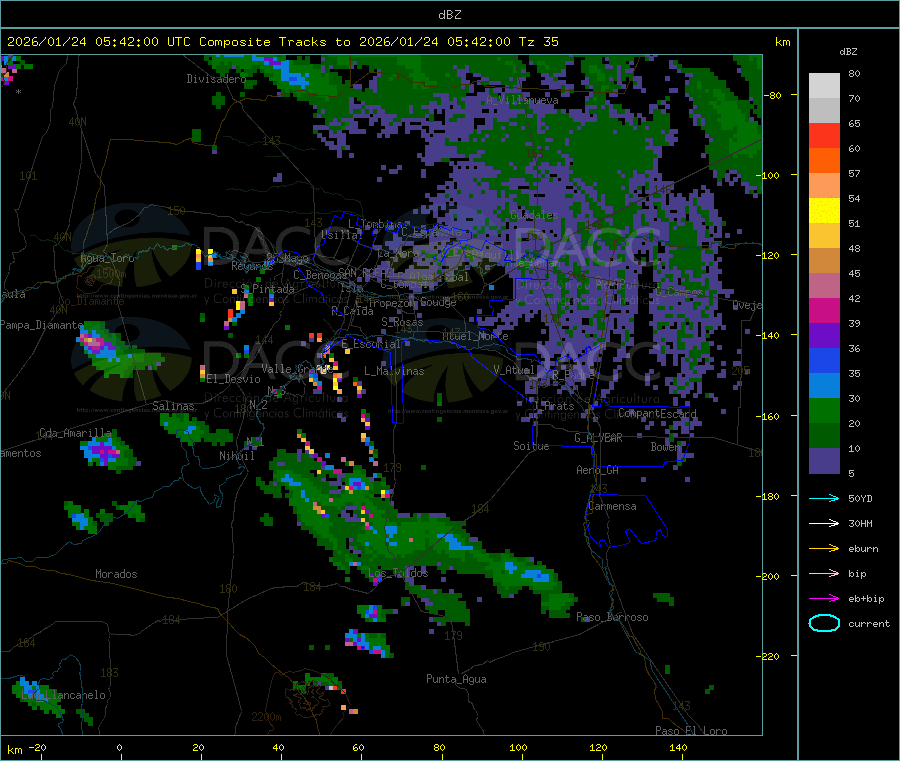Viewport: 900px width, 761px height.
Task: Click the 'A_Villanueva' map label
Action: [x=522, y=100]
